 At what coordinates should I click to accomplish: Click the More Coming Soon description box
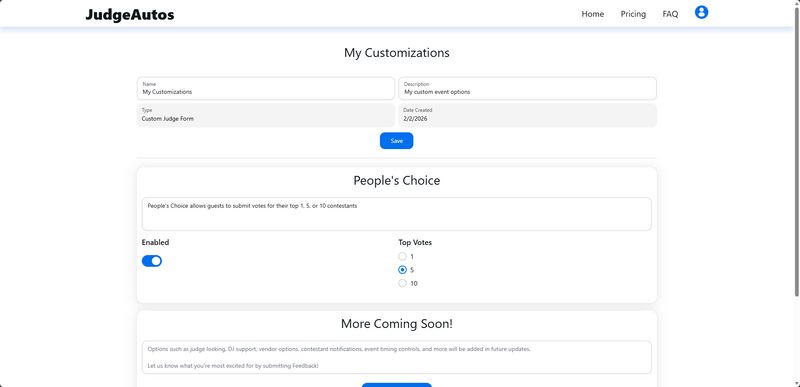[396, 357]
